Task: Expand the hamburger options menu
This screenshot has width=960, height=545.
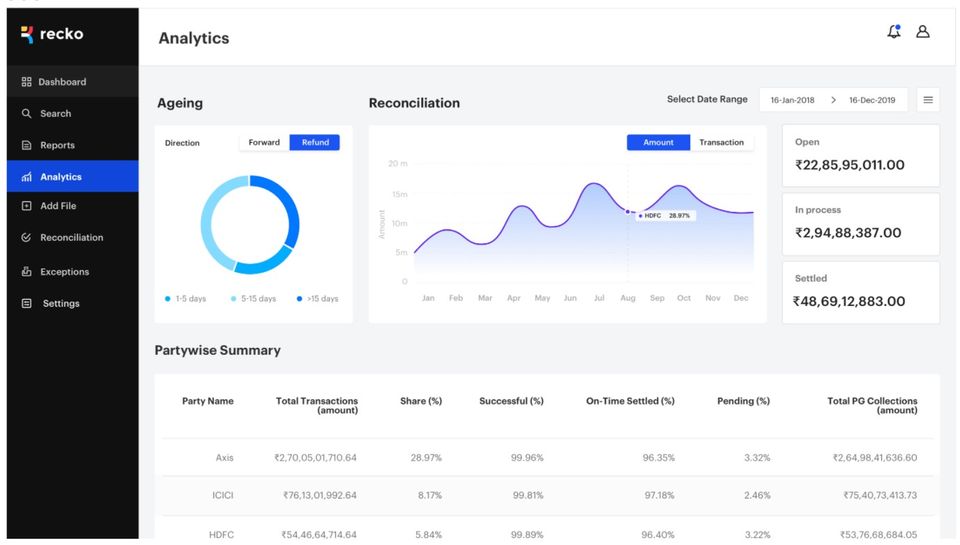Action: point(928,100)
